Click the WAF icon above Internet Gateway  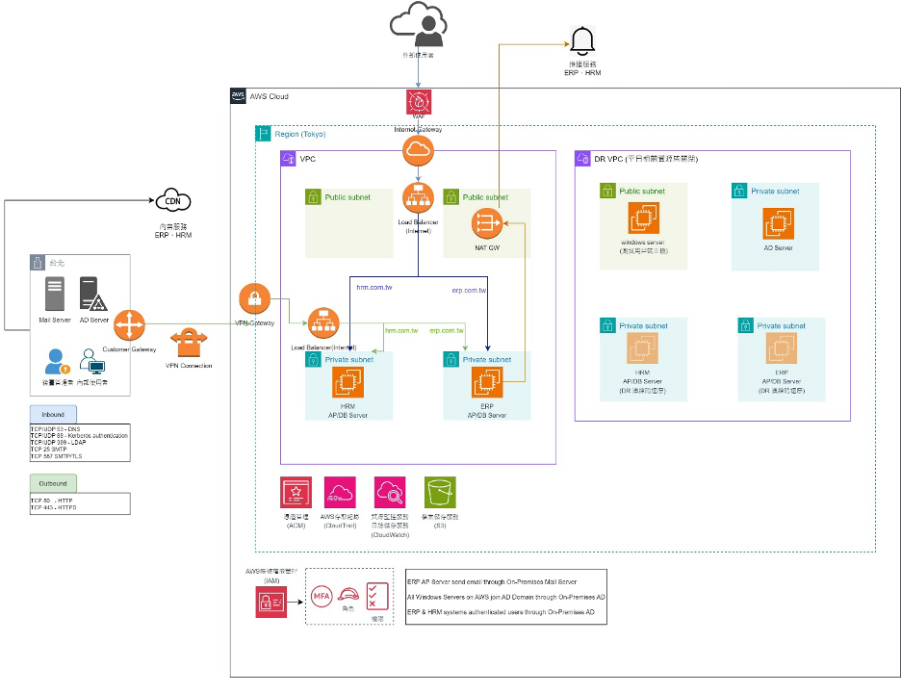pos(418,103)
